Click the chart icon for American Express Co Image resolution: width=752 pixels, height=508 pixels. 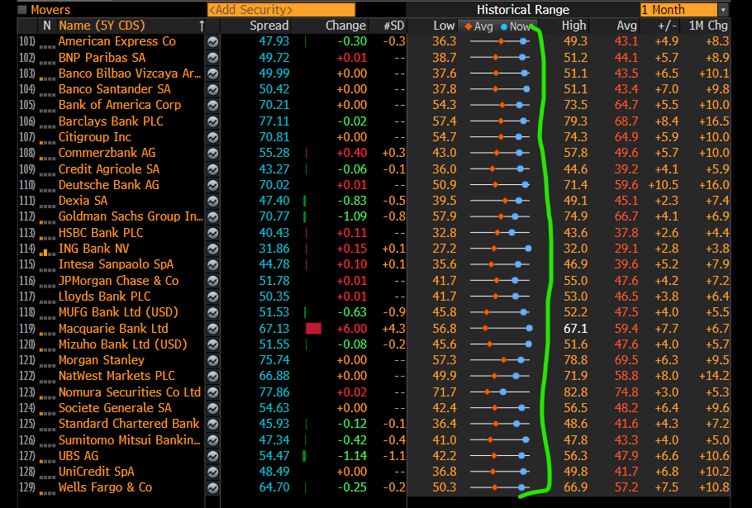212,42
